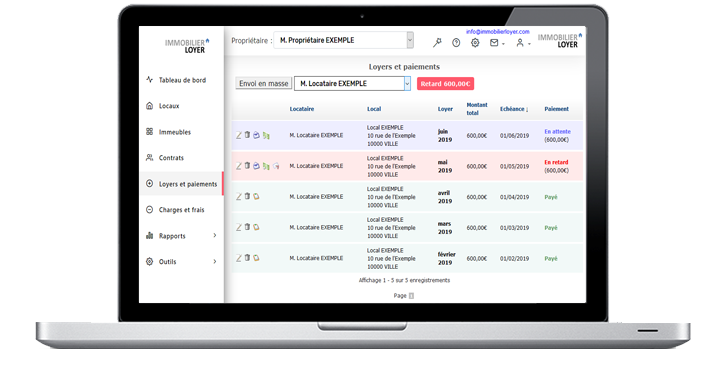The width and height of the screenshot is (711, 376).
Task: Open Charges et frais section
Action: coord(181,210)
